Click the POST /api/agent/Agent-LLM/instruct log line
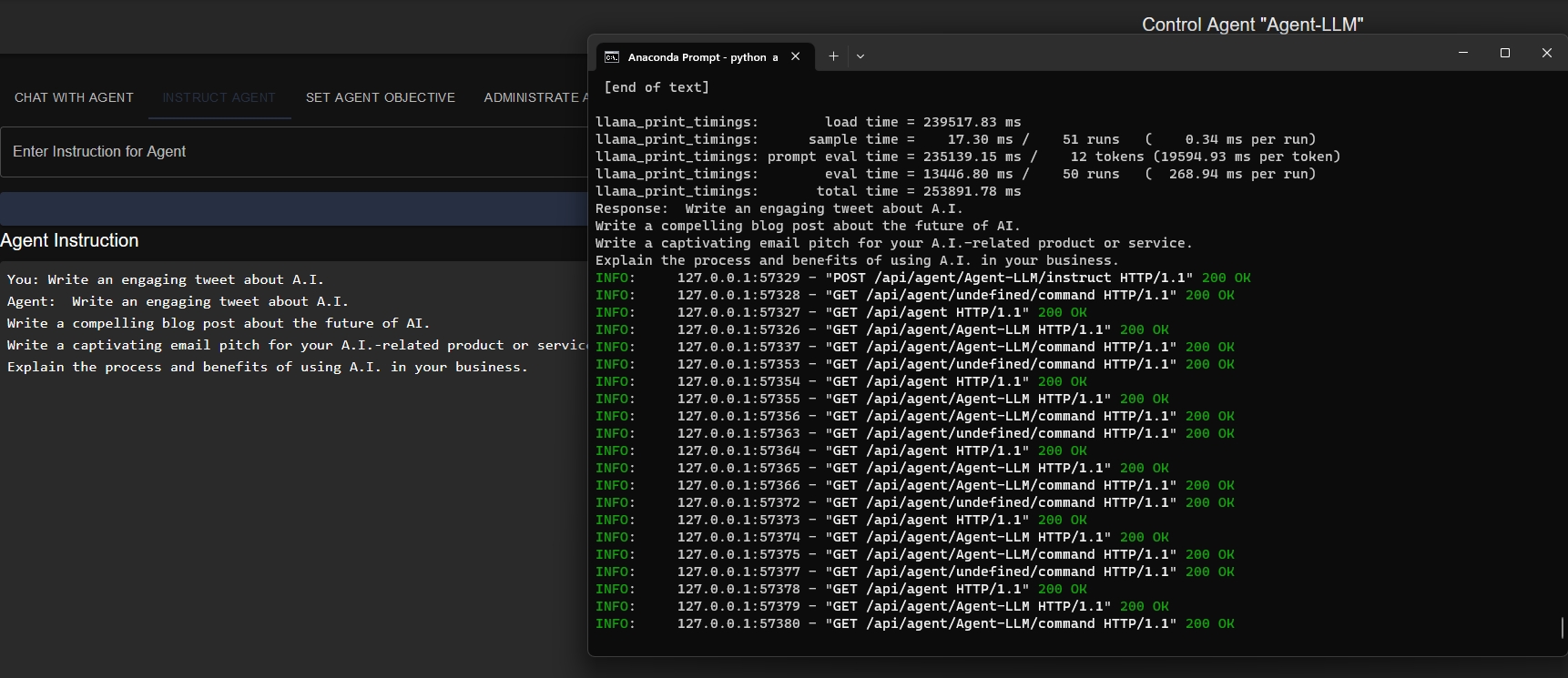1568x678 pixels. pyautogui.click(x=923, y=278)
